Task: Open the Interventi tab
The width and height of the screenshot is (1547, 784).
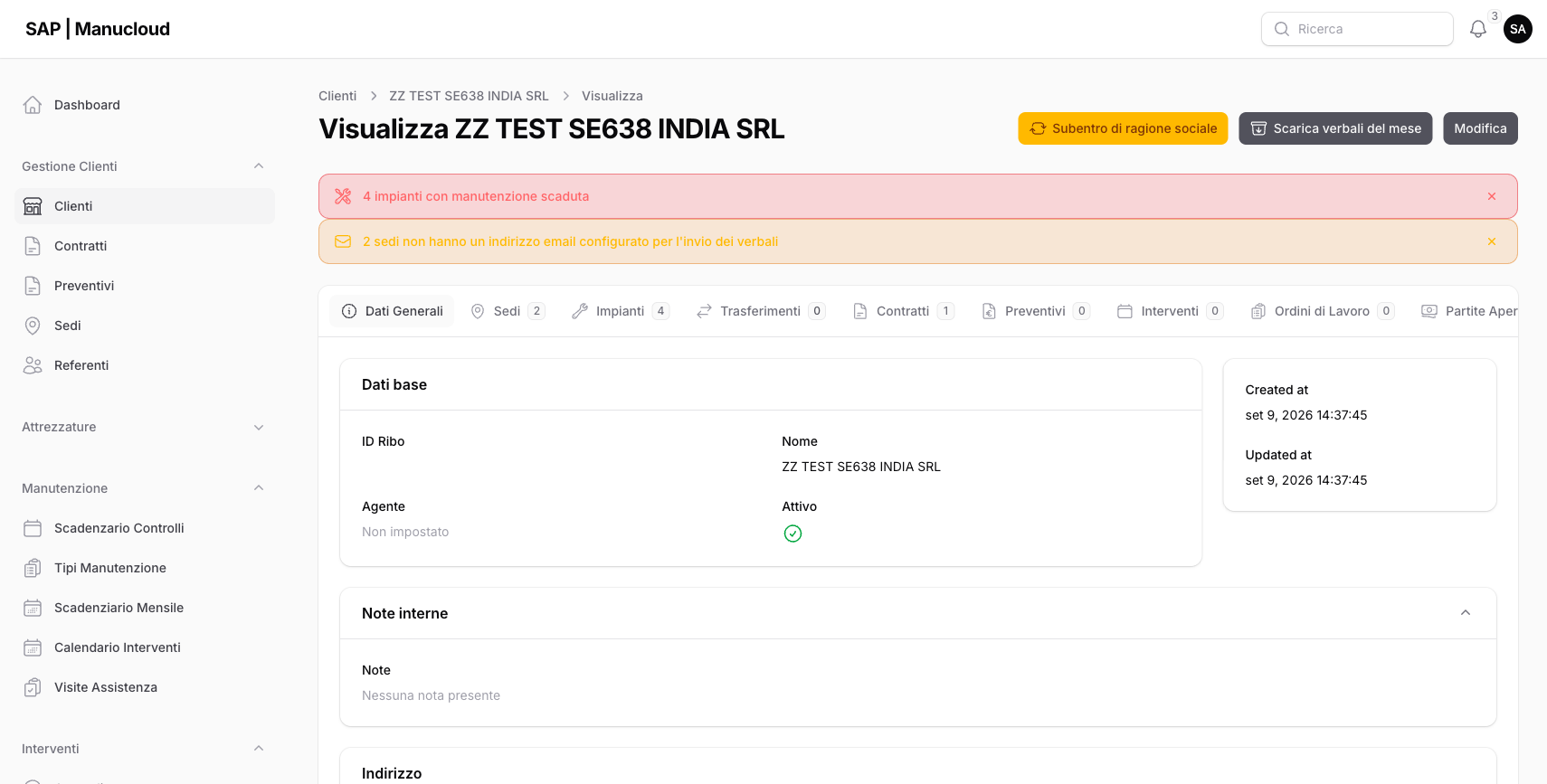Action: [1170, 311]
